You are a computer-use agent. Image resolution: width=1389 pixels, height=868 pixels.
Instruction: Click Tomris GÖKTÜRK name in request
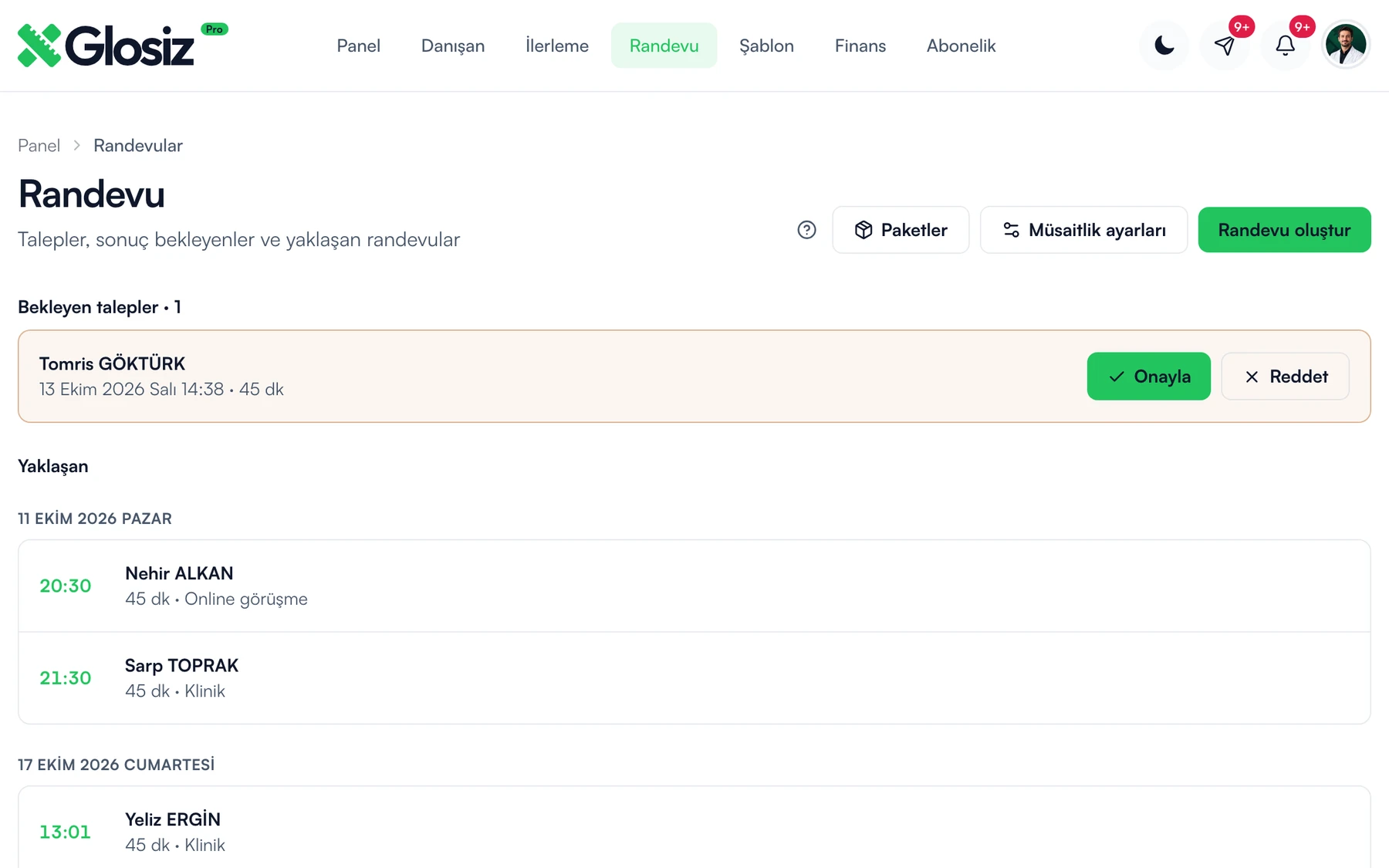tap(112, 363)
